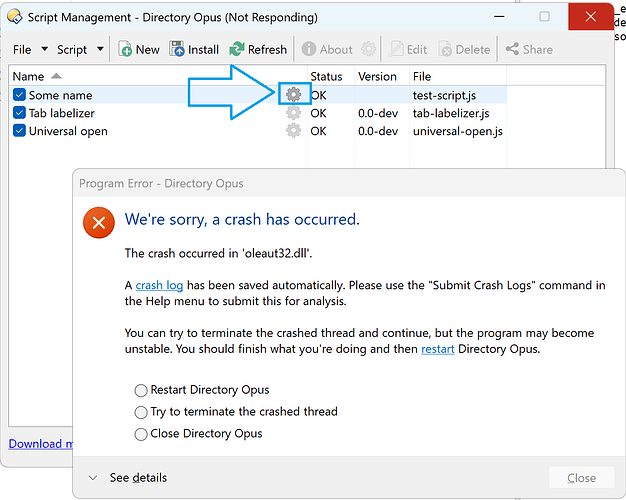The width and height of the screenshot is (626, 500).
Task: Sort by the Name column header
Action: tap(158, 76)
